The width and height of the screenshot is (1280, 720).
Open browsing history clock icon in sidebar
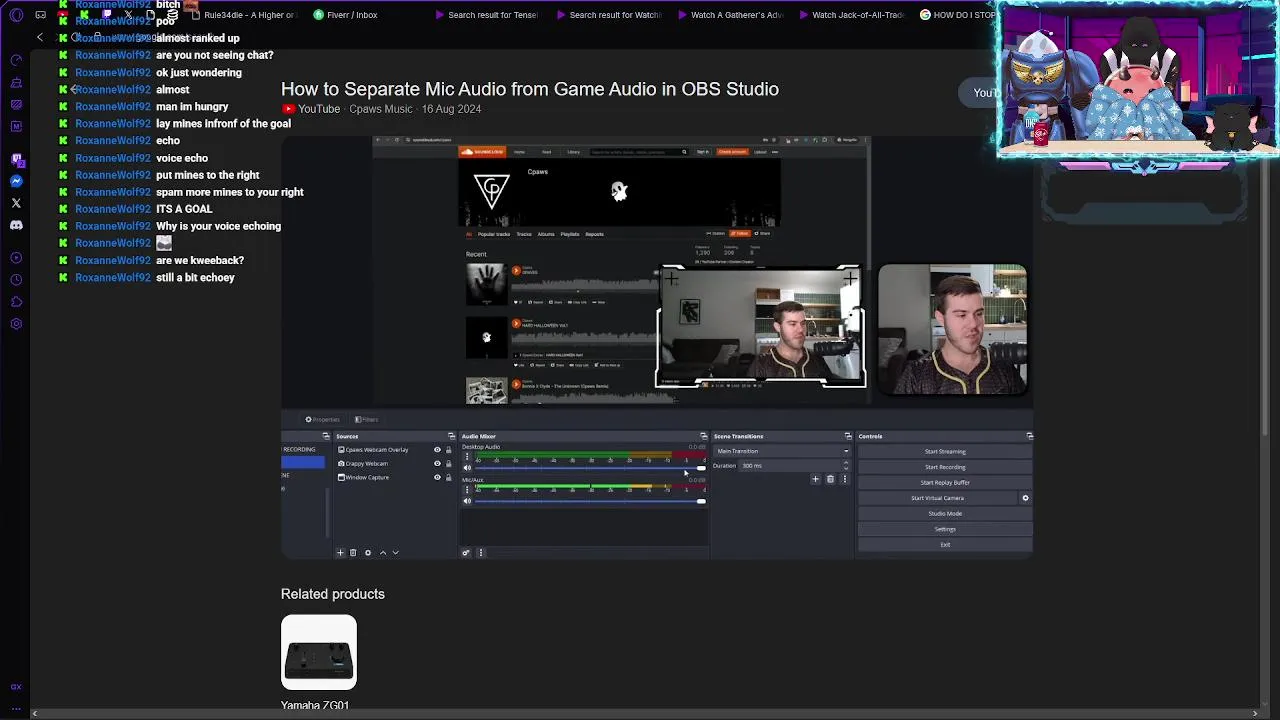[16, 280]
